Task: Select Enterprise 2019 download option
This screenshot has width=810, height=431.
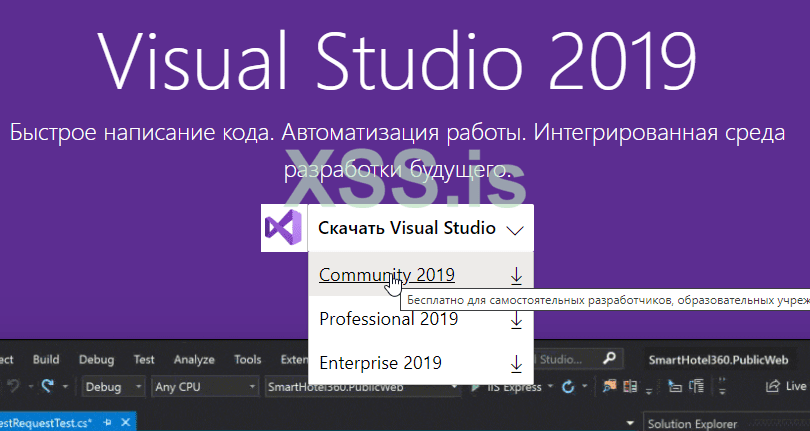Action: 381,363
